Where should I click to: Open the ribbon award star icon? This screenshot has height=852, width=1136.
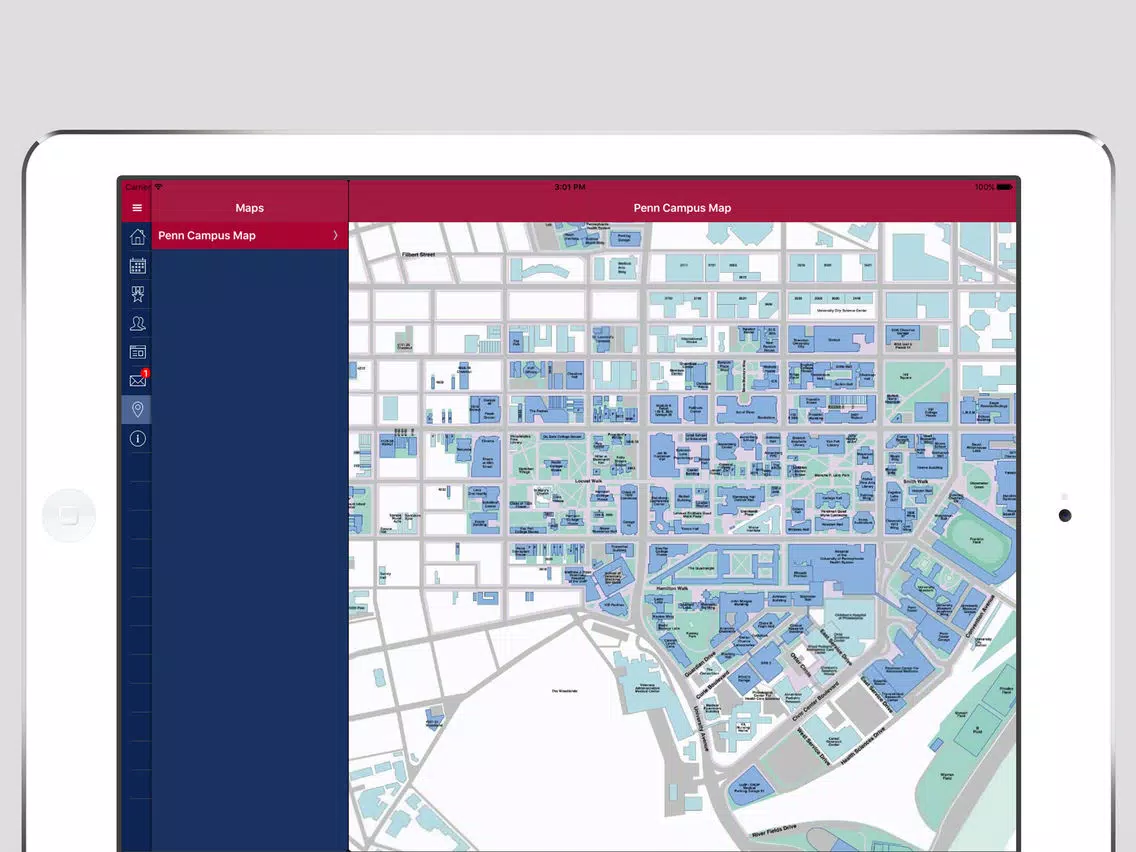point(137,294)
